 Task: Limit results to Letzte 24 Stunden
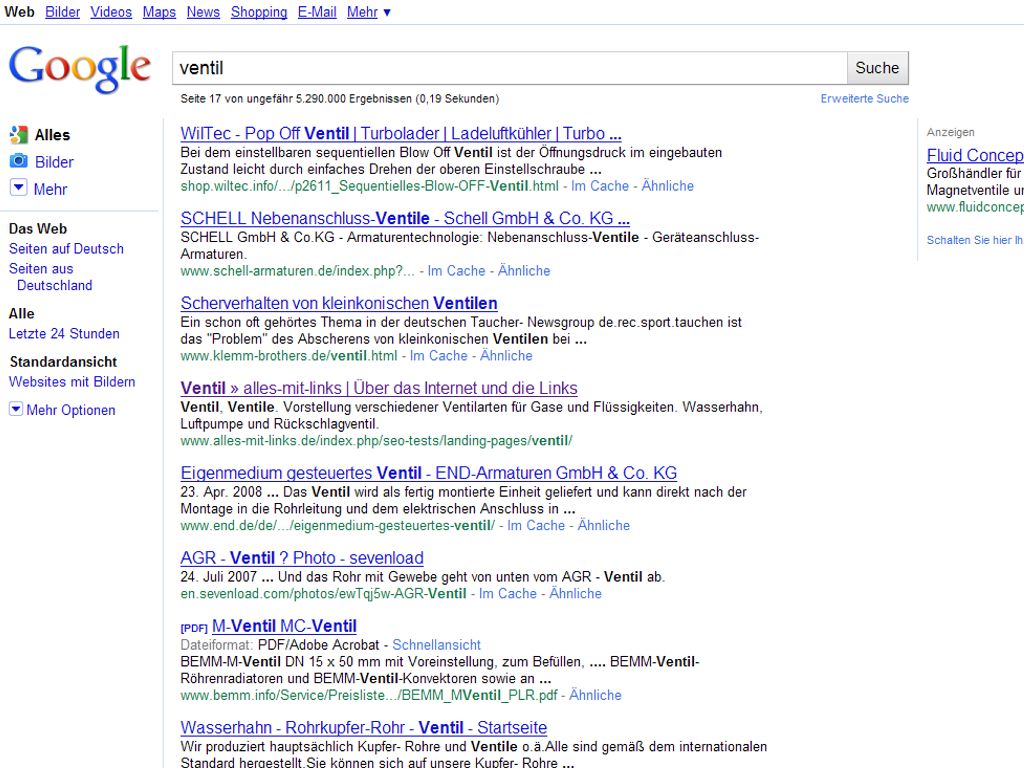click(x=64, y=334)
